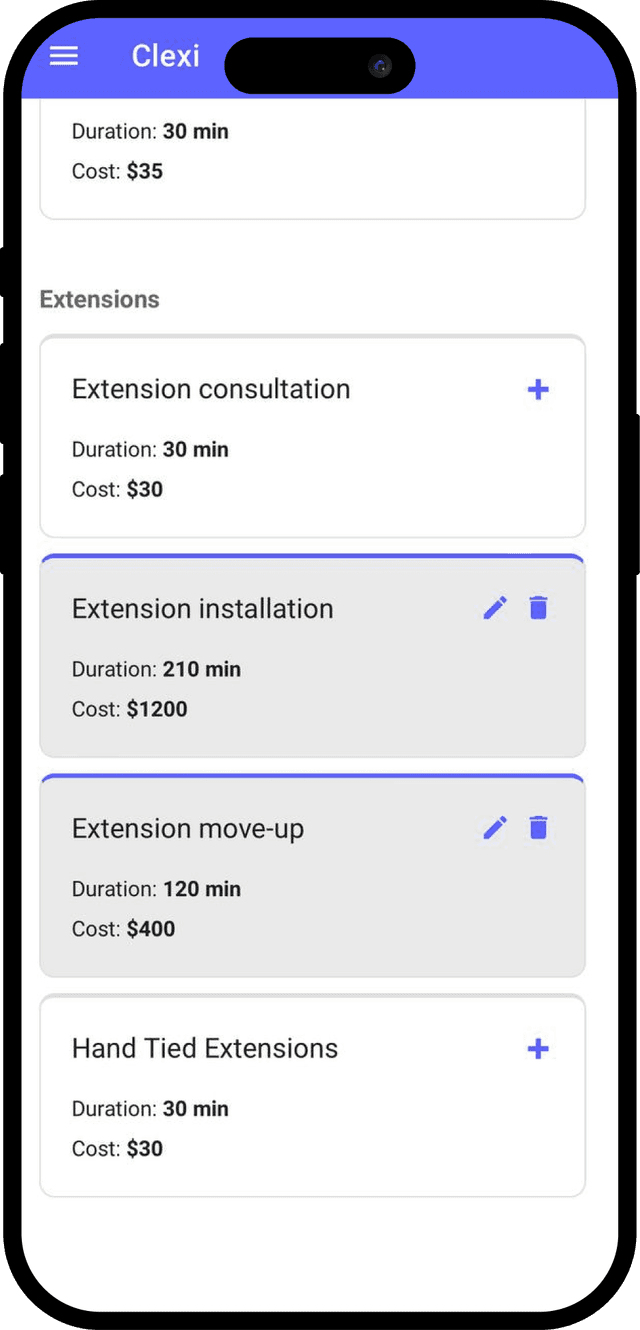
Task: Open the hamburger navigation menu
Action: tap(64, 56)
